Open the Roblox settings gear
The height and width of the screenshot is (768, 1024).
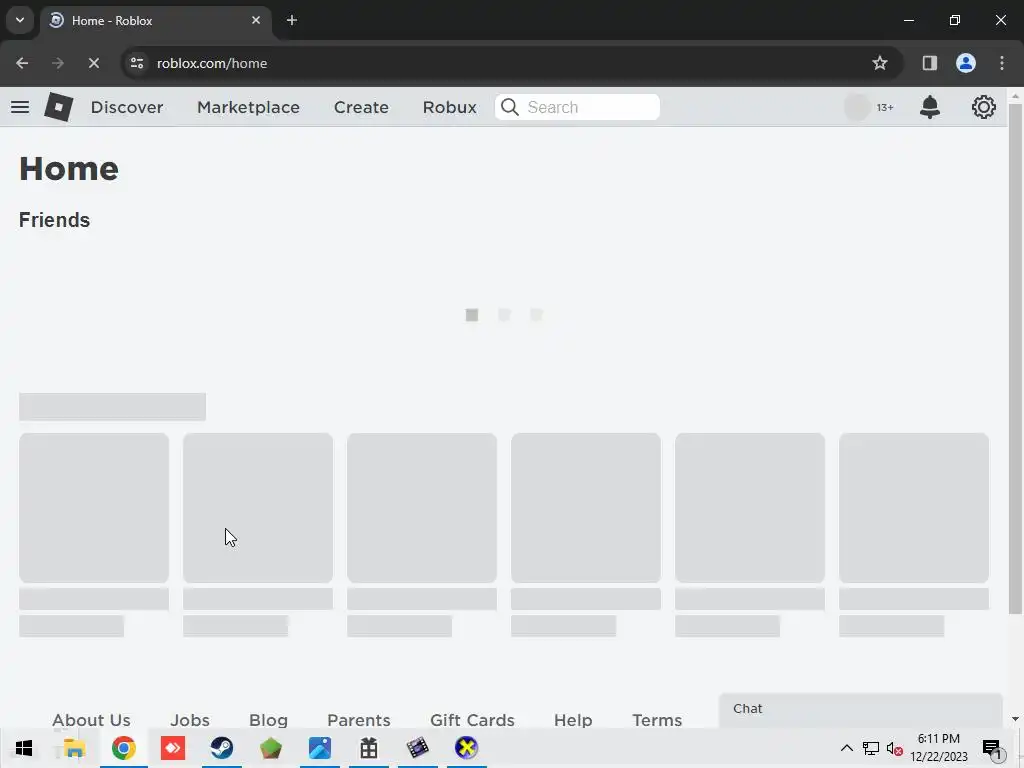[984, 107]
